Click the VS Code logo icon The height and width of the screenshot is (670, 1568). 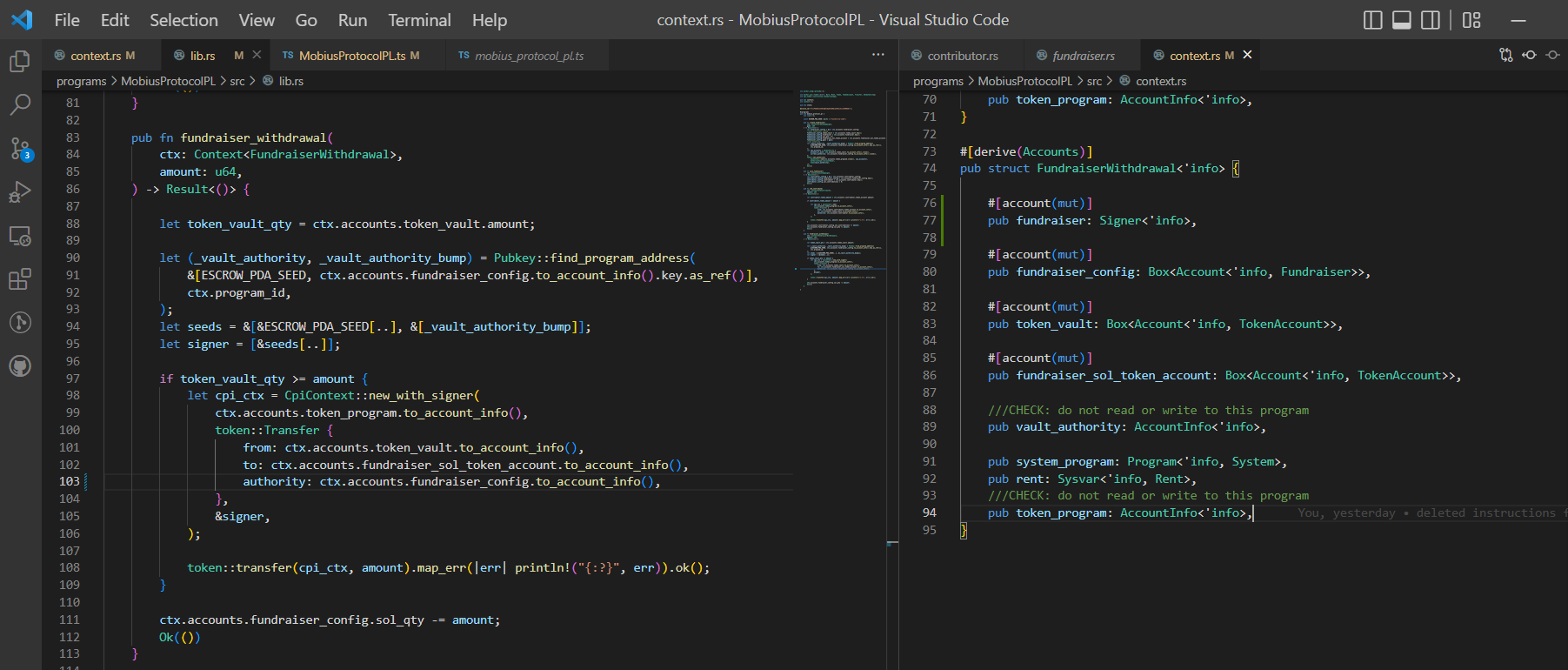(x=22, y=19)
